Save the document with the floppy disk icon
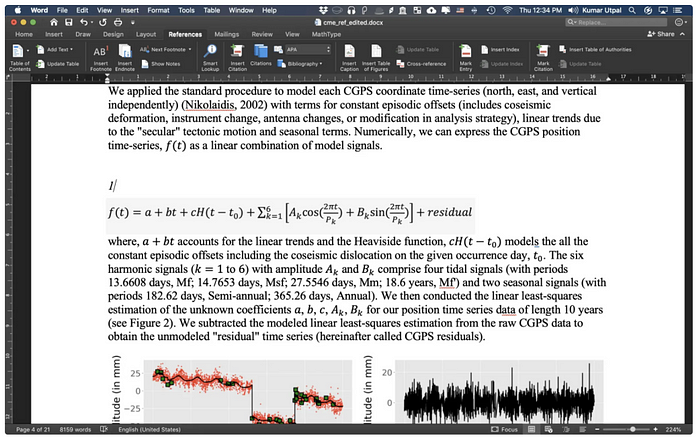 pyautogui.click(x=68, y=22)
